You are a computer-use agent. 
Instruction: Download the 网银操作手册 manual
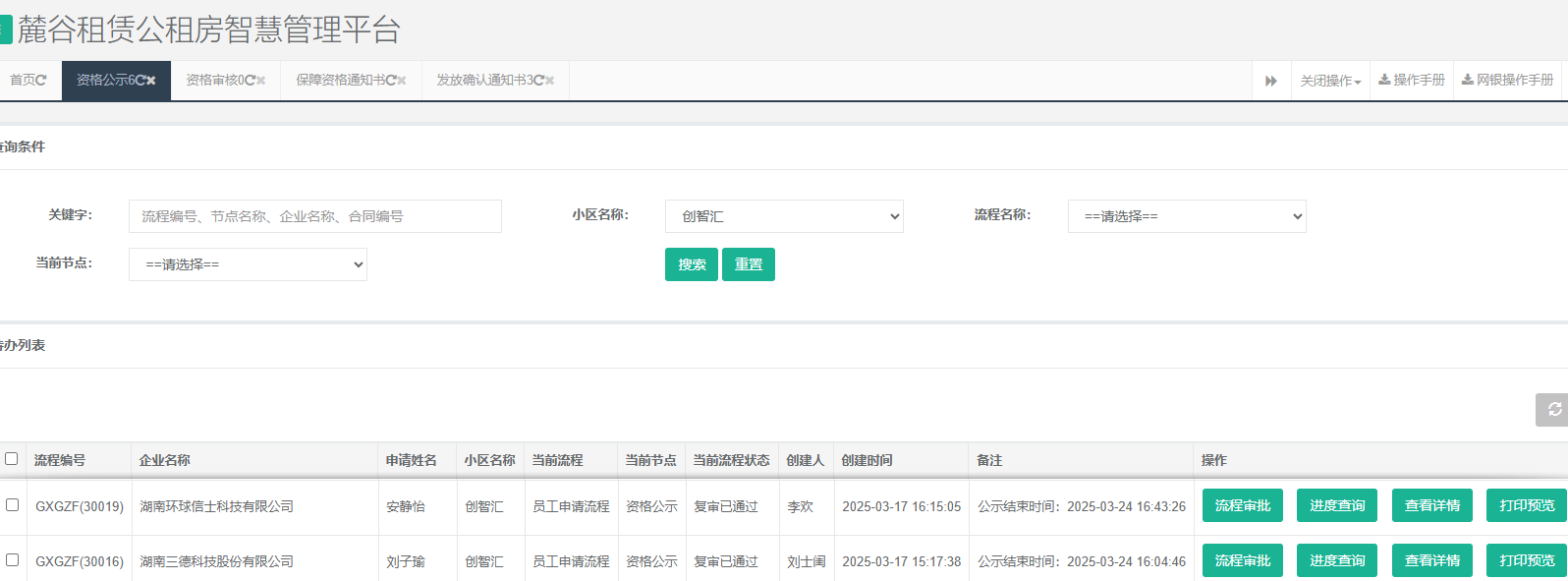[1507, 81]
